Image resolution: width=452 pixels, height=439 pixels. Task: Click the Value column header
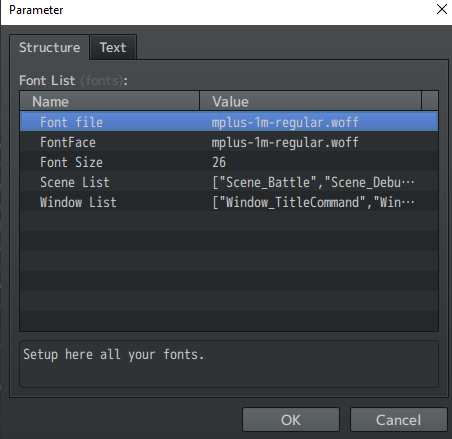click(x=310, y=101)
